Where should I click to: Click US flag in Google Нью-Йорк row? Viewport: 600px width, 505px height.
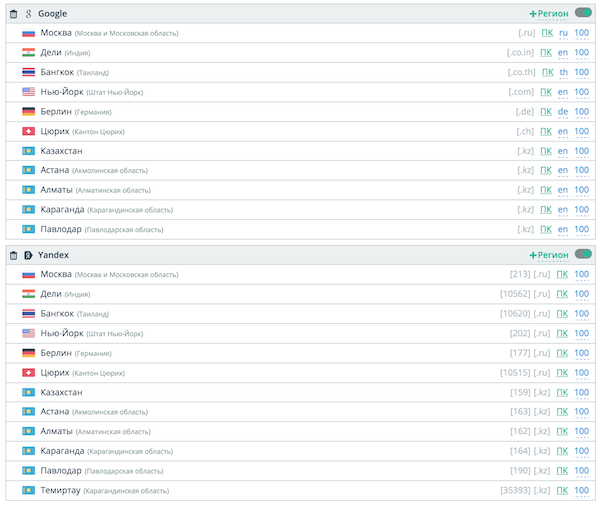(29, 92)
